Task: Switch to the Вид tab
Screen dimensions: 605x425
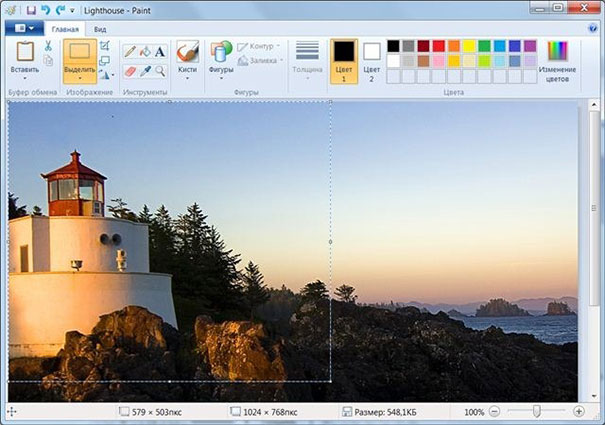Action: [100, 29]
